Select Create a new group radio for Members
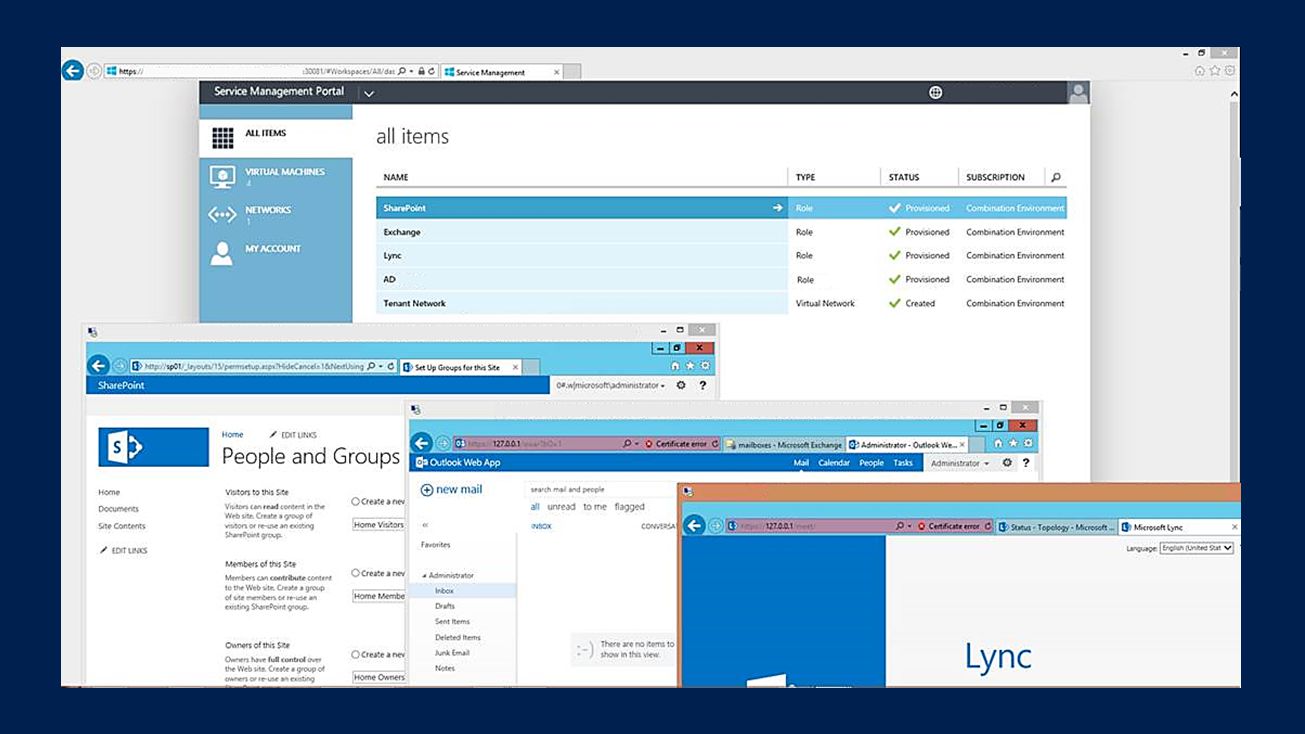 click(x=355, y=573)
